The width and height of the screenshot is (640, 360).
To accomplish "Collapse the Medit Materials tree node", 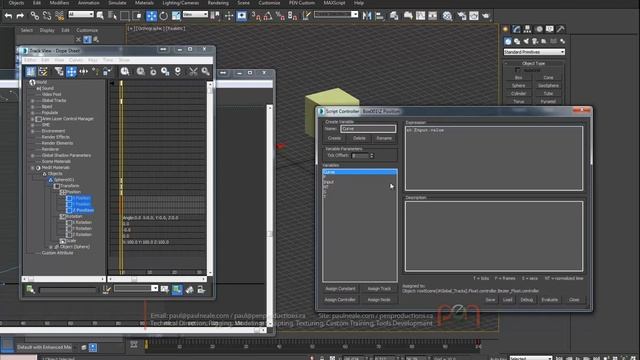I will pos(33,168).
